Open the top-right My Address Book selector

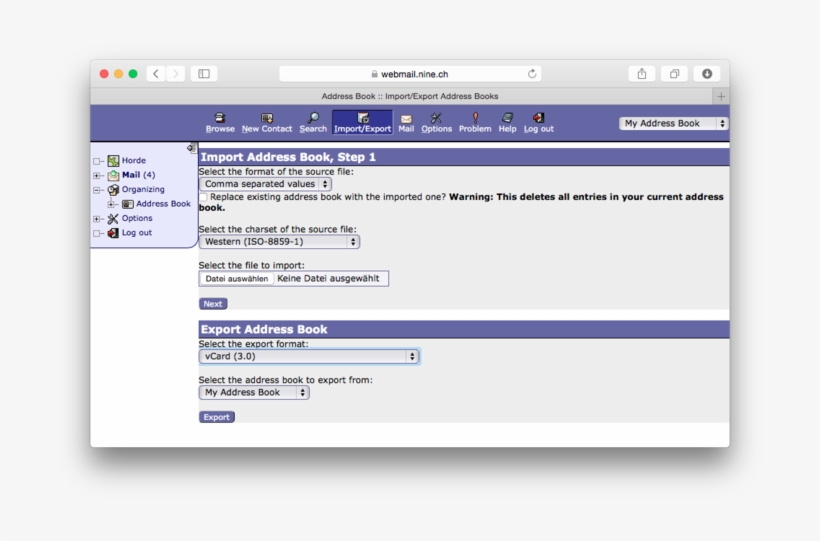point(674,123)
